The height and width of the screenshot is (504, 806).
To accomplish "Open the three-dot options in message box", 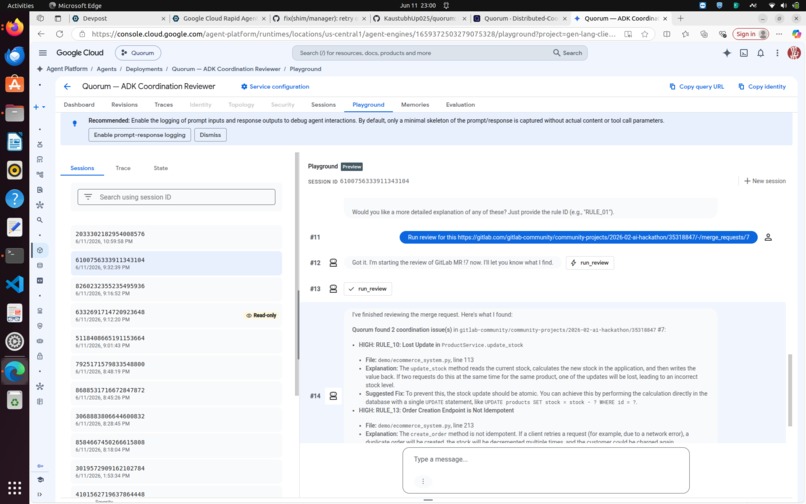I will 423,481.
